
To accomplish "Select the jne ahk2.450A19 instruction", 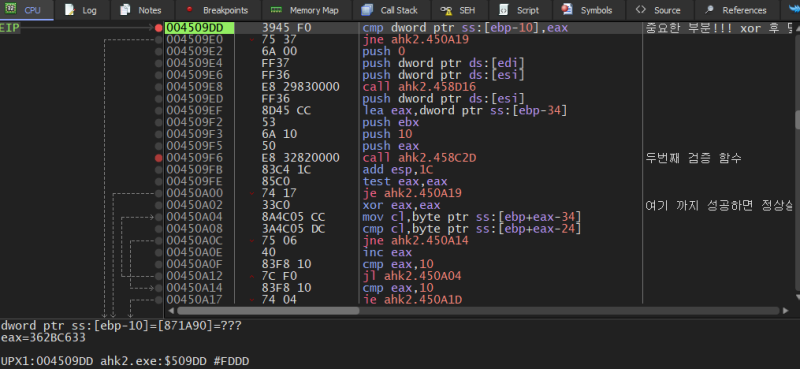I will point(415,40).
